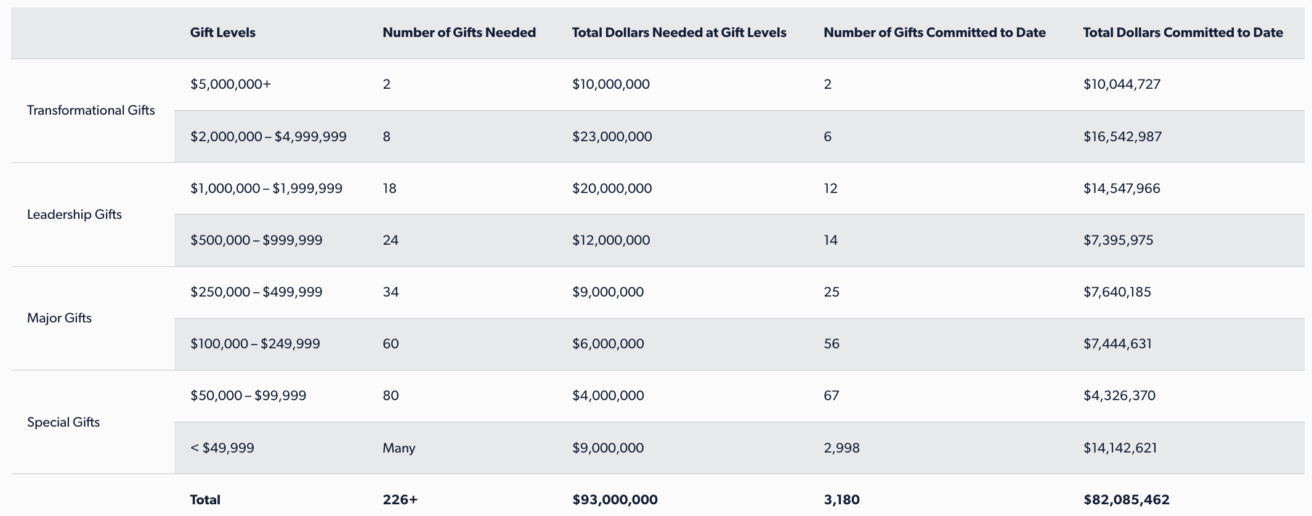
Task: Click the $82,085,462 total committed cell
Action: click(1125, 499)
